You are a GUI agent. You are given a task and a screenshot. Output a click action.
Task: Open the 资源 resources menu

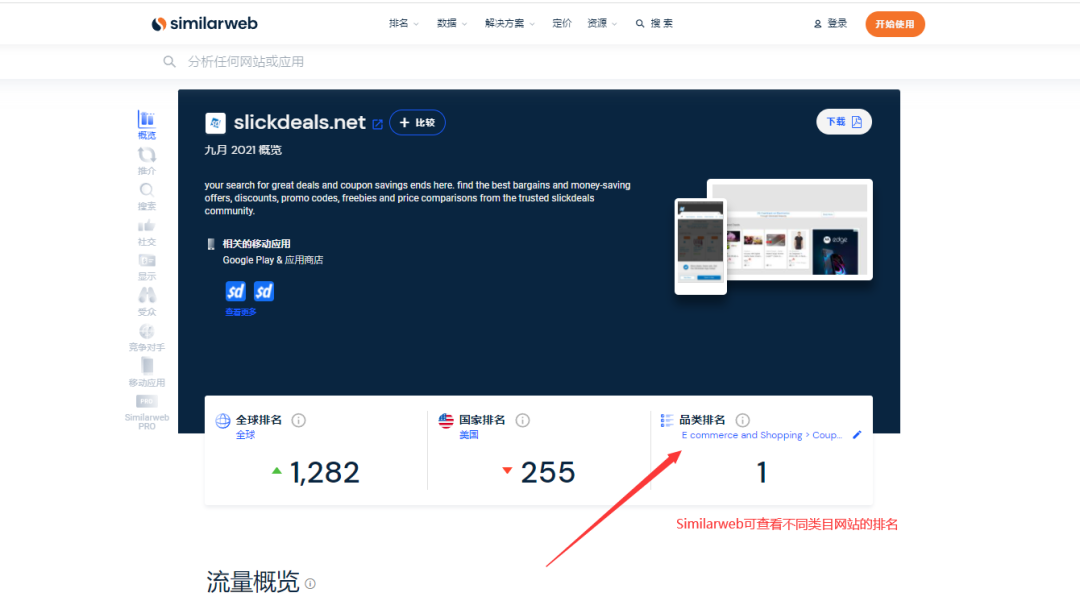pyautogui.click(x=602, y=23)
